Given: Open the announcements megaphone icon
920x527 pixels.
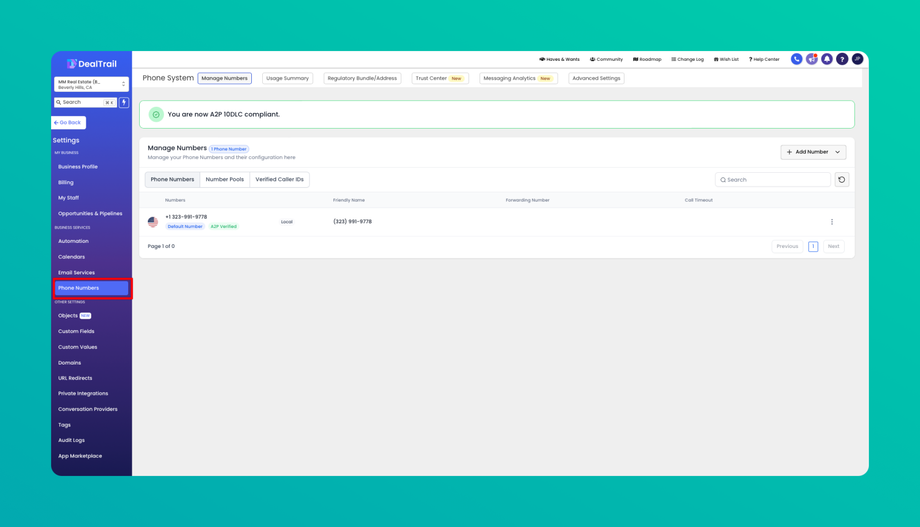Looking at the screenshot, I should [811, 59].
